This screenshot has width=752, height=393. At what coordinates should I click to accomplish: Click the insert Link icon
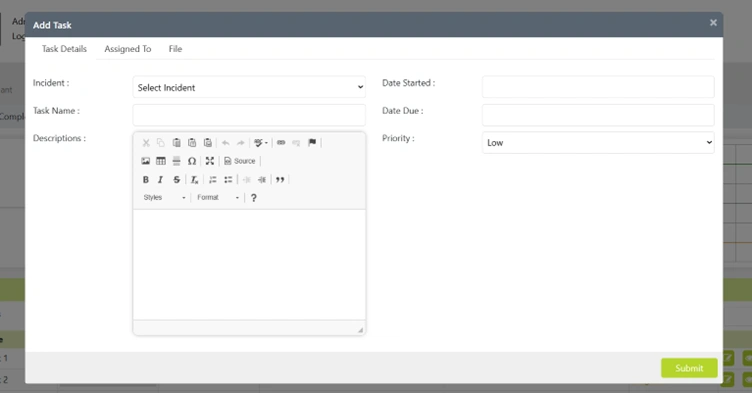pyautogui.click(x=281, y=143)
